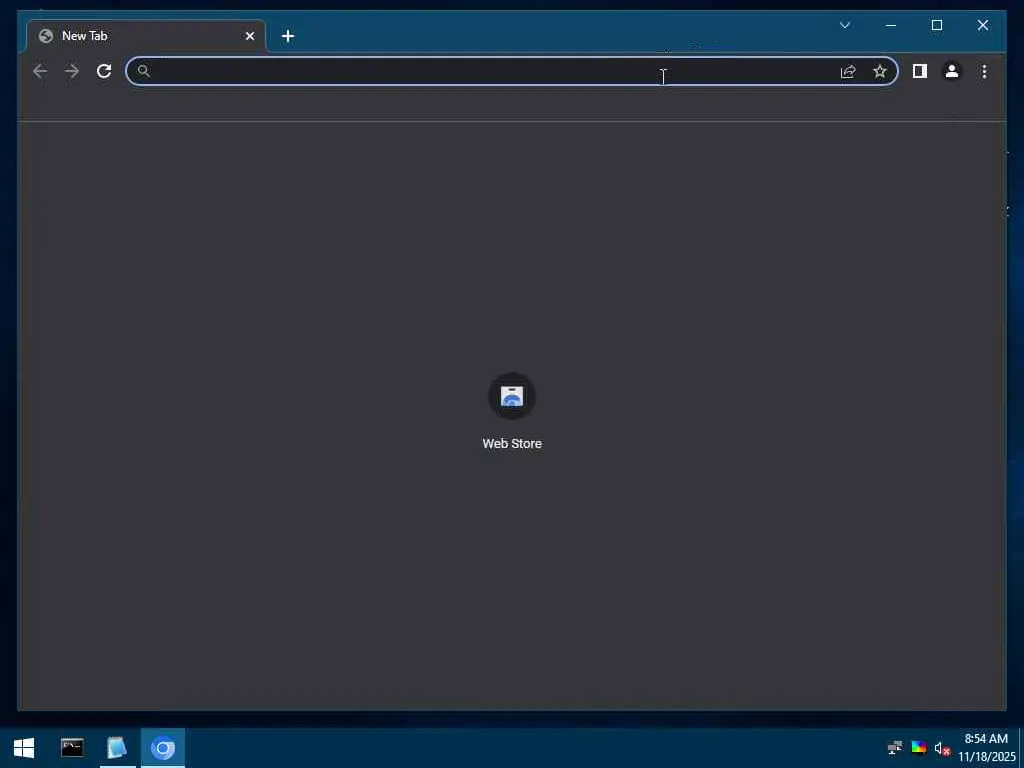Maximize the browser window
The width and height of the screenshot is (1024, 768).
pos(936,25)
